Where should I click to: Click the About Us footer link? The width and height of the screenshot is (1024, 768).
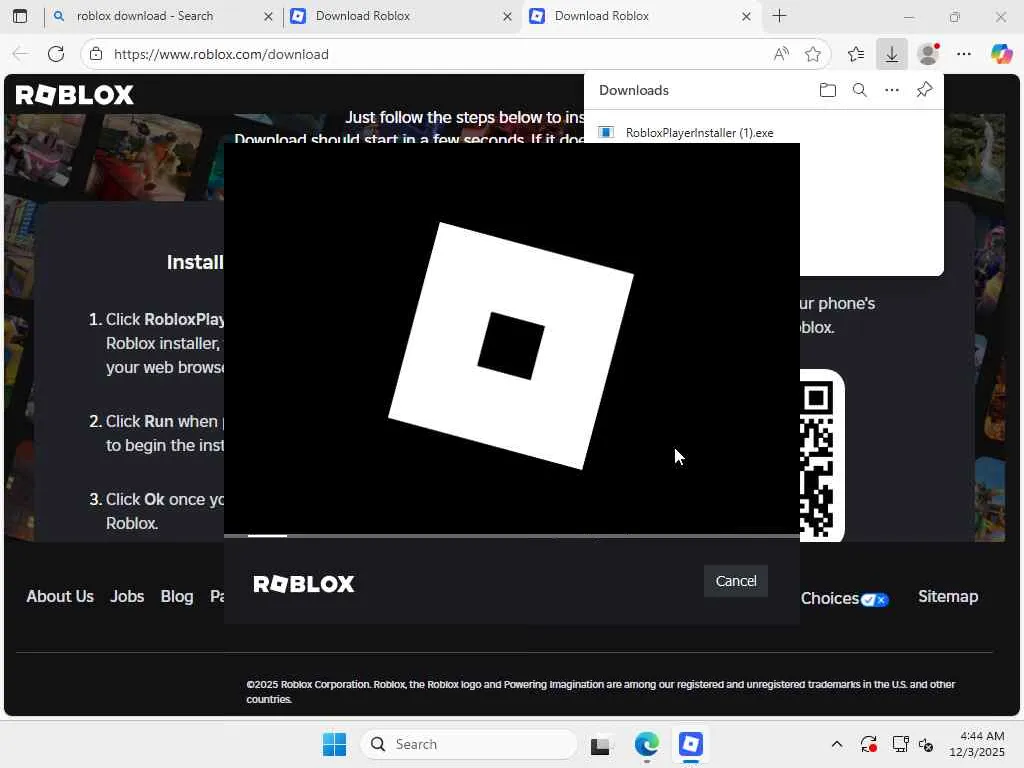tap(60, 596)
